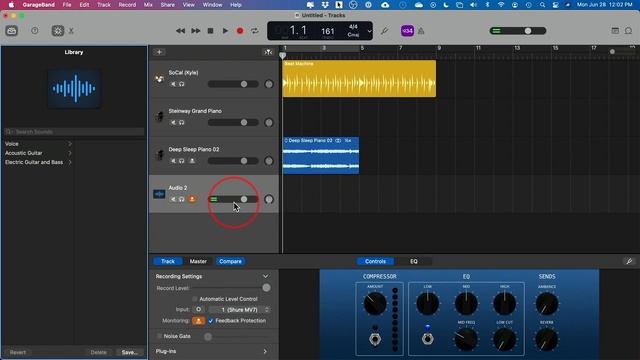Viewport: 640px width, 360px height.
Task: Solo the Audio 2 track
Action: [x=182, y=199]
